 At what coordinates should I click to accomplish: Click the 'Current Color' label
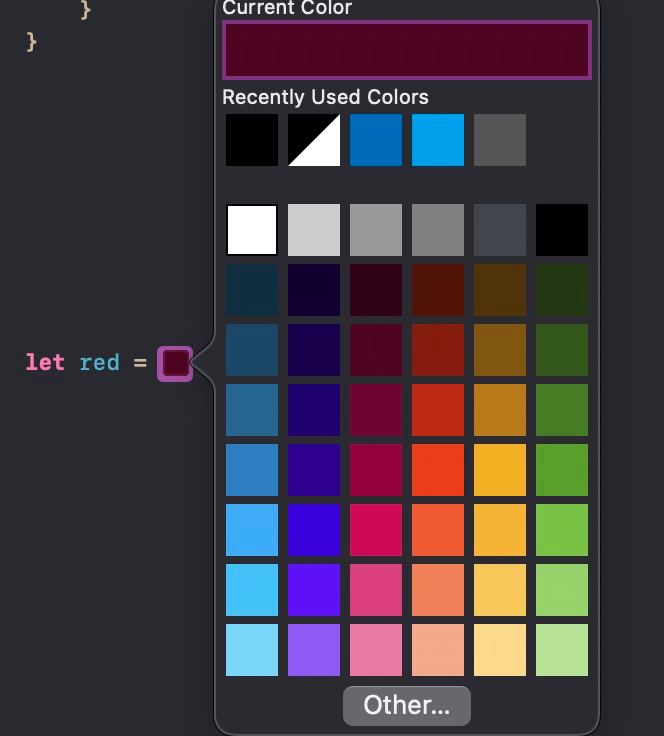point(287,8)
